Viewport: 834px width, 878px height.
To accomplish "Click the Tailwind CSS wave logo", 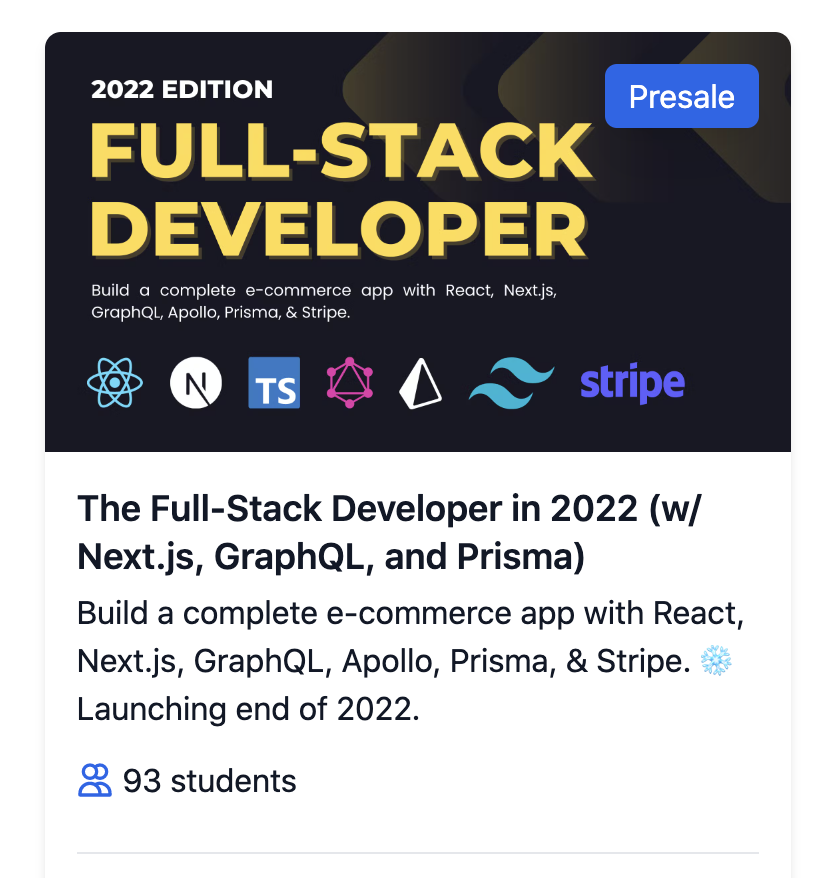I will pyautogui.click(x=511, y=384).
